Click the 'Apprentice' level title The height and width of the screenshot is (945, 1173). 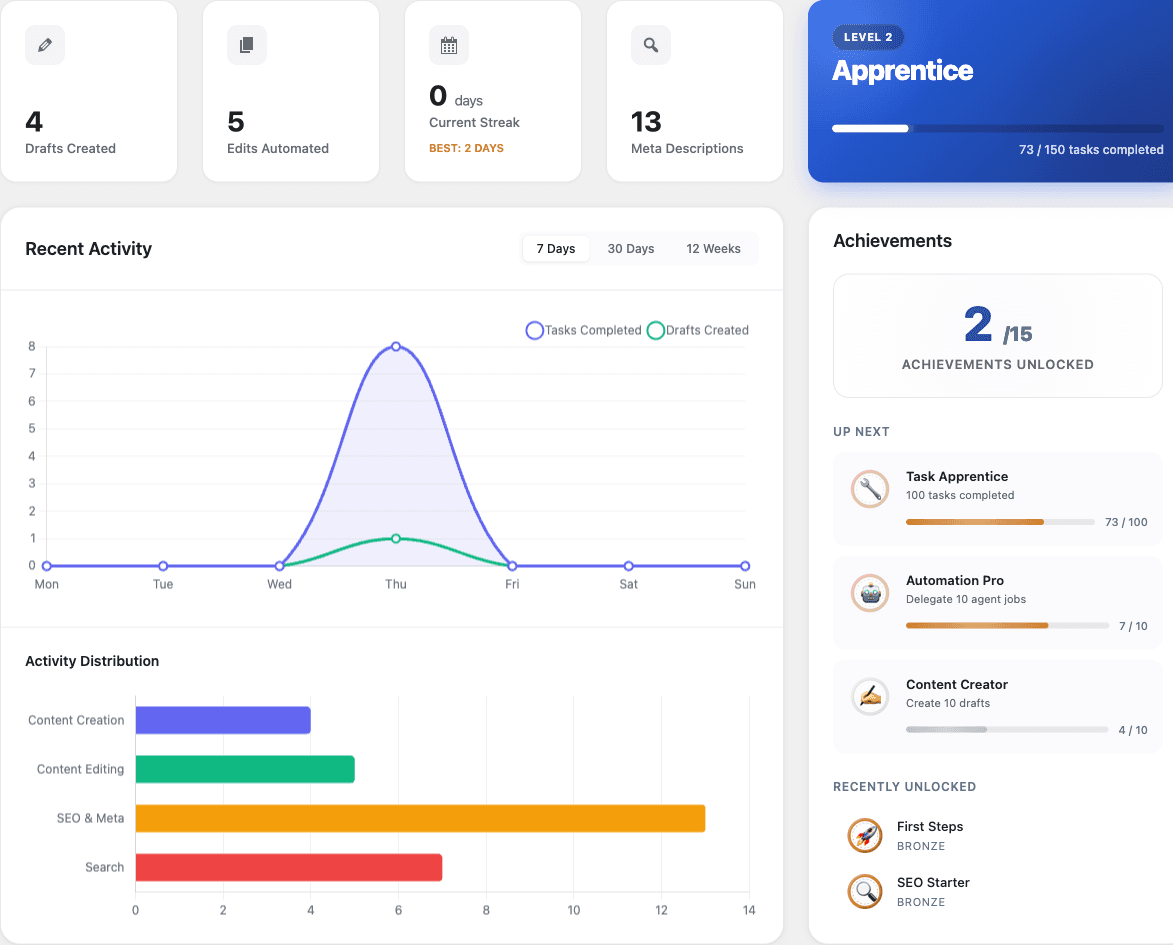(x=903, y=70)
